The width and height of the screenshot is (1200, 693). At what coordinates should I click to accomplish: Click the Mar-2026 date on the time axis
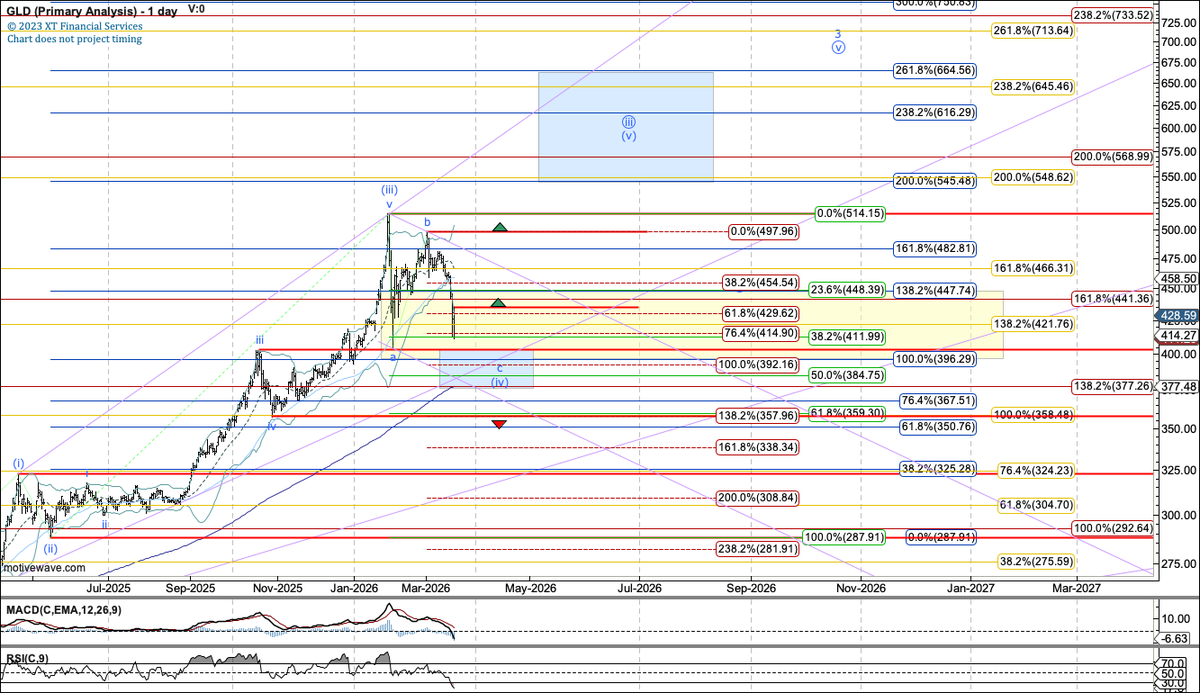point(425,588)
